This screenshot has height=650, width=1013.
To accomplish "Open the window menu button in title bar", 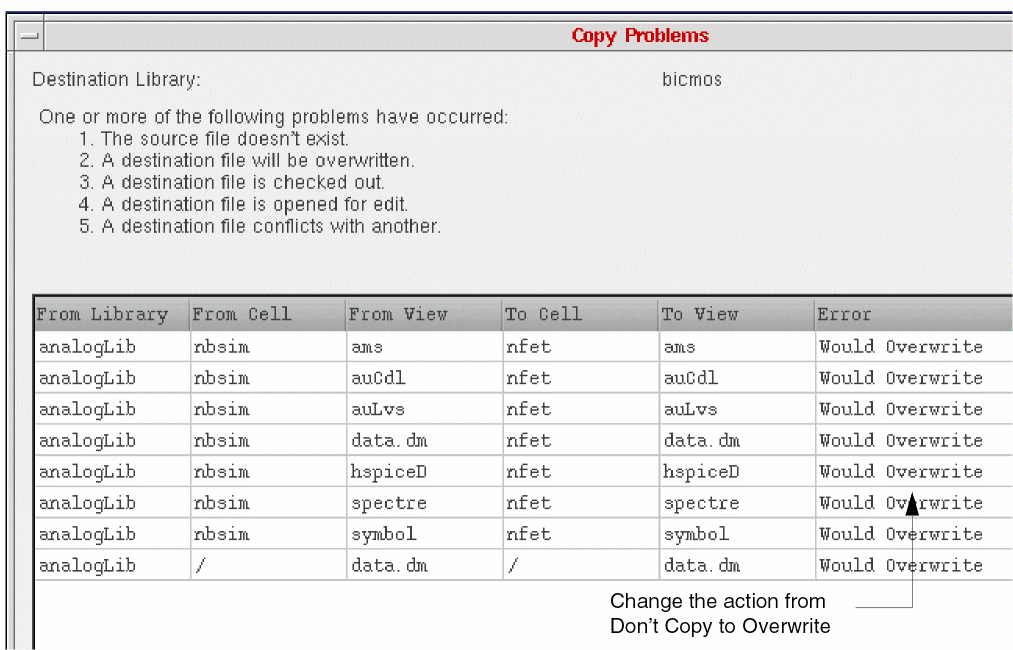I will click(30, 36).
